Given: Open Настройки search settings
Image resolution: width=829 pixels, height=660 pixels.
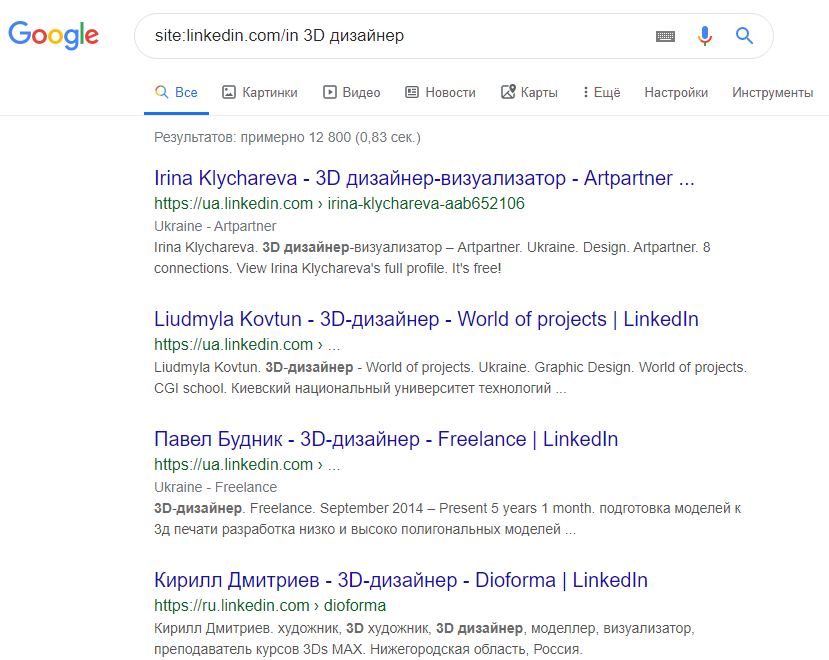Looking at the screenshot, I should [676, 92].
